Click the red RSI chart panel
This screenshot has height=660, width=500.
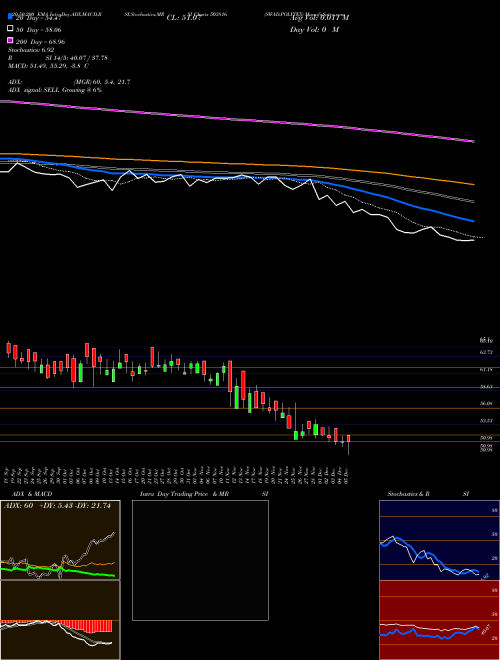pyautogui.click(x=439, y=620)
